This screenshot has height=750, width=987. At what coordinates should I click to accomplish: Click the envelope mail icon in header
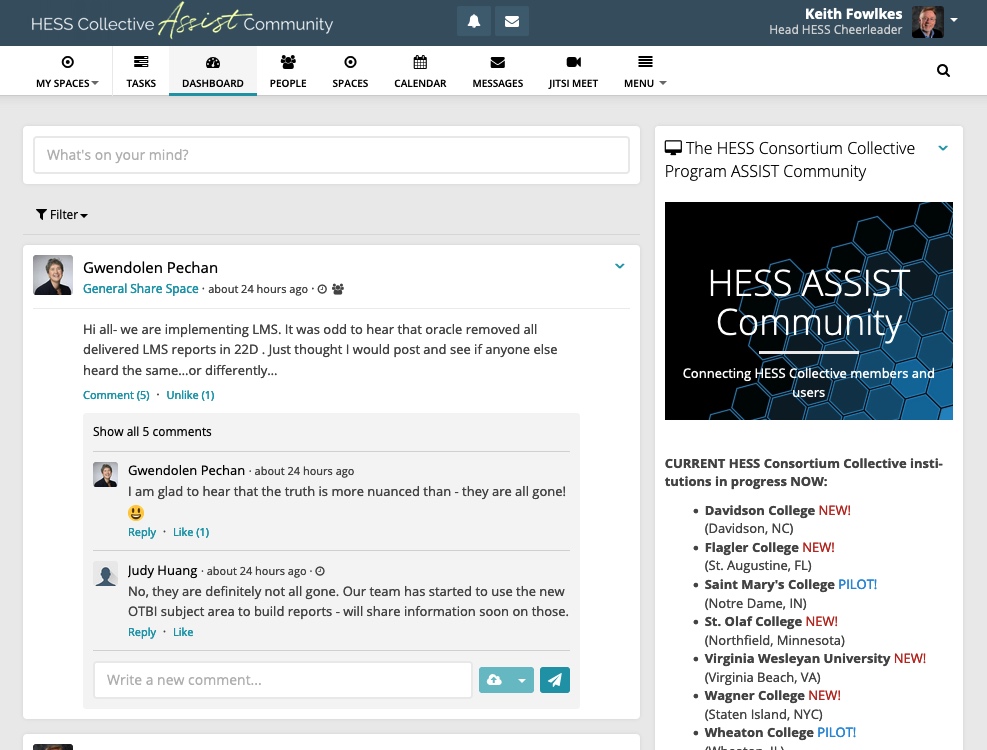(512, 21)
